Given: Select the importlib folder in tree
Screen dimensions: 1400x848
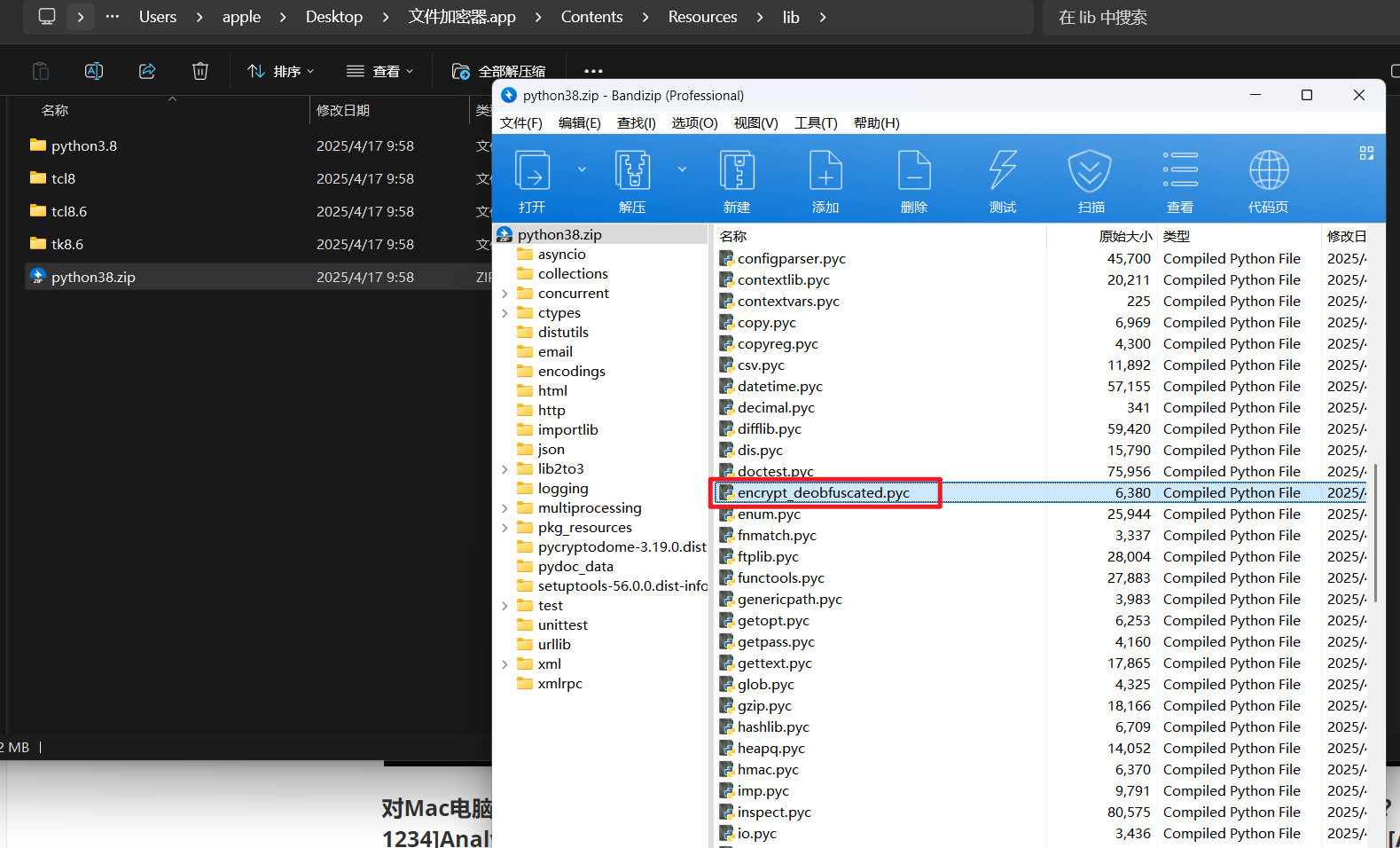Looking at the screenshot, I should pyautogui.click(x=567, y=430).
